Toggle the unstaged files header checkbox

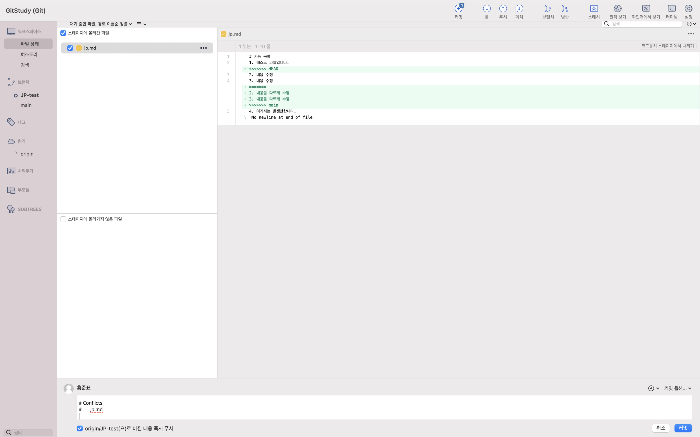click(x=63, y=219)
